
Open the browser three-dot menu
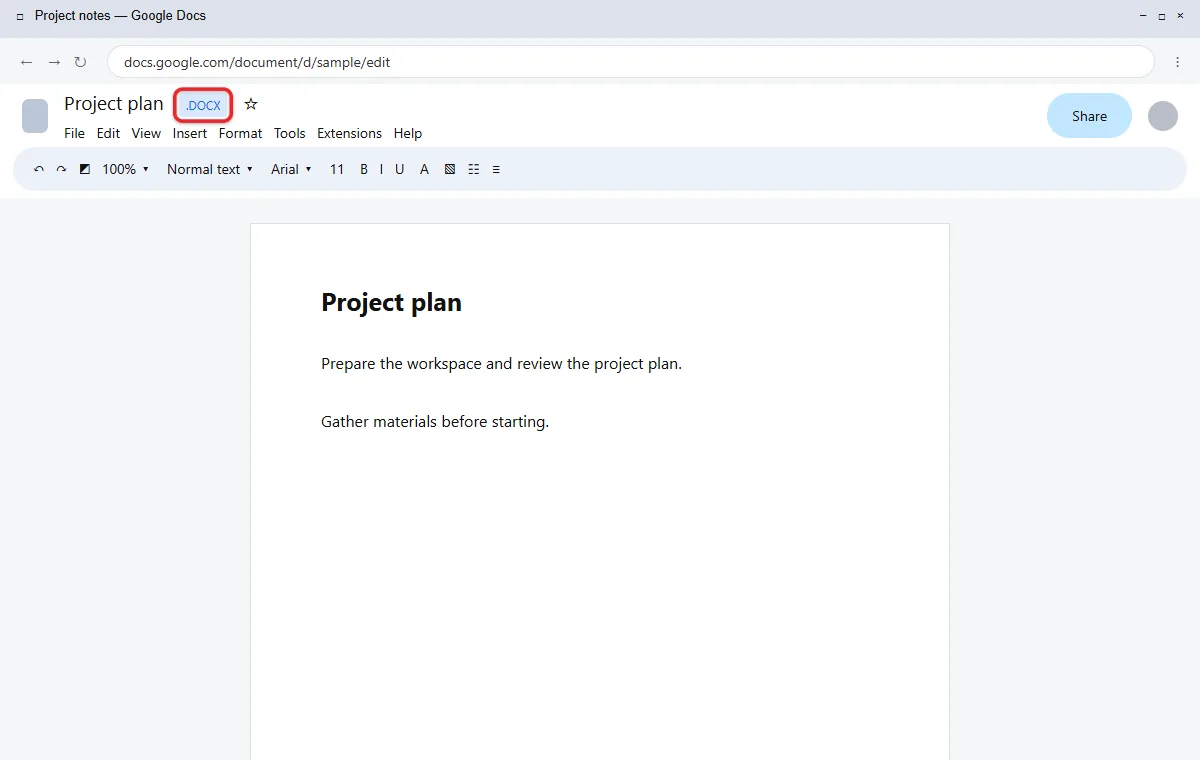pos(1177,62)
